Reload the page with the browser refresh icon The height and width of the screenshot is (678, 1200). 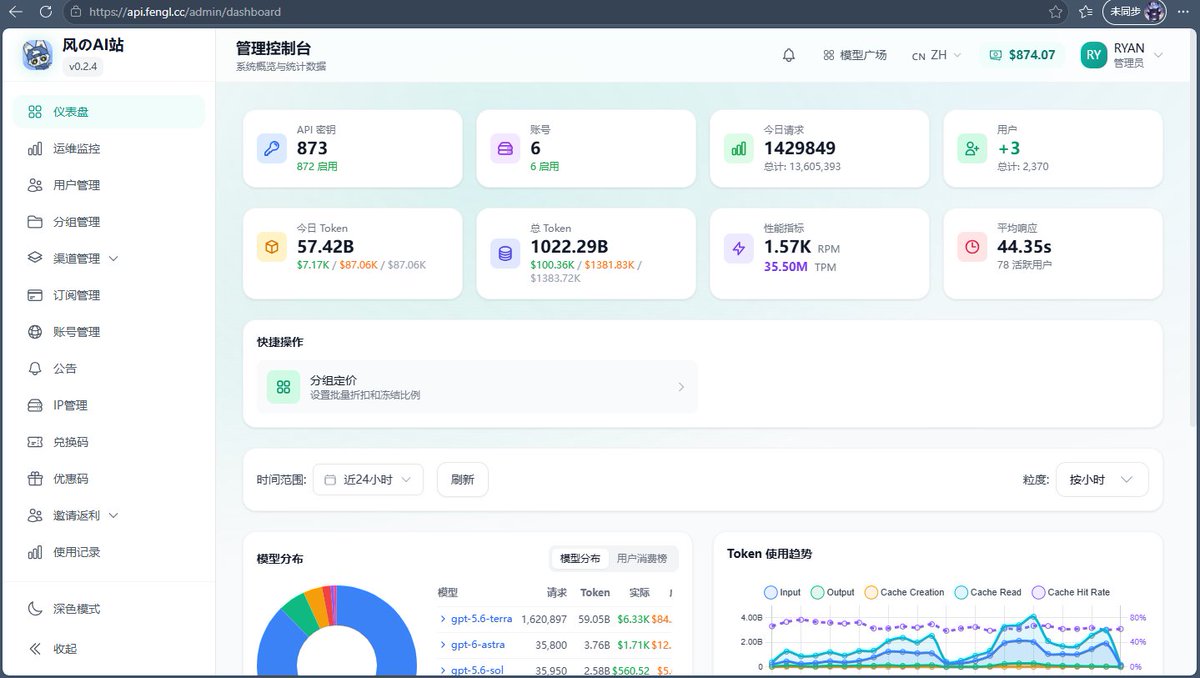tap(46, 12)
